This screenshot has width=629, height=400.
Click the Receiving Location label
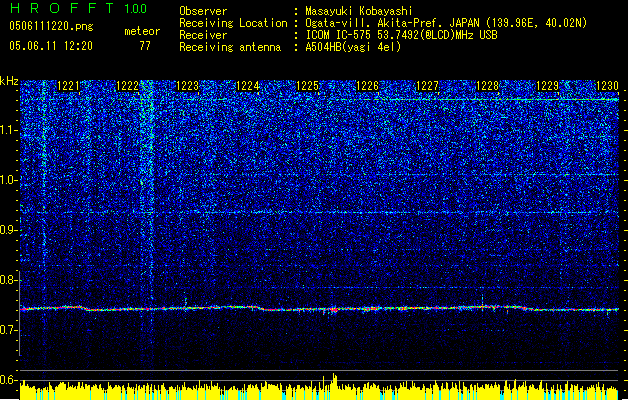pyautogui.click(x=233, y=23)
